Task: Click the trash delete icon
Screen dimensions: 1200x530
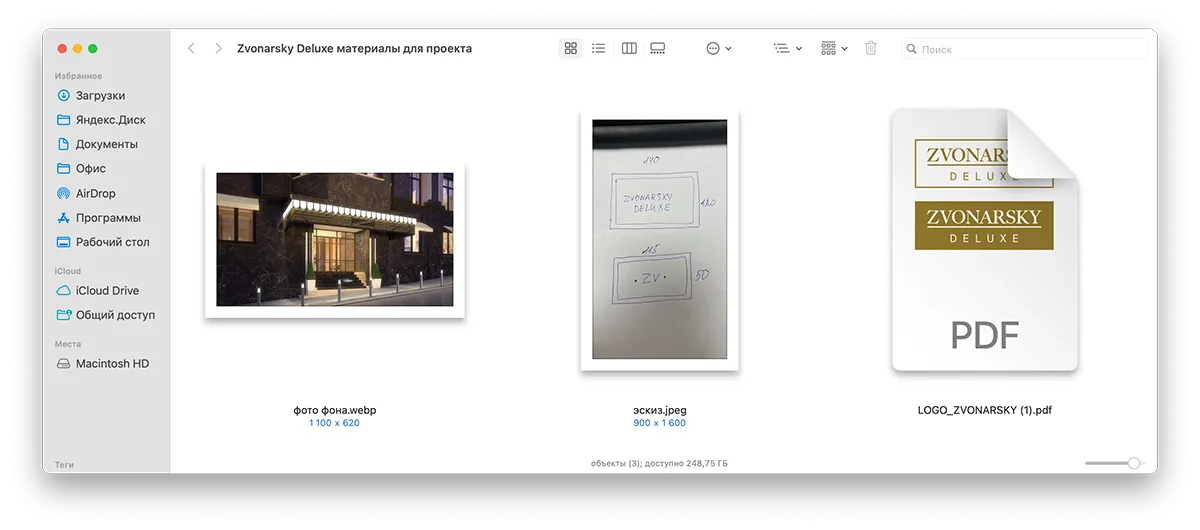Action: point(870,48)
